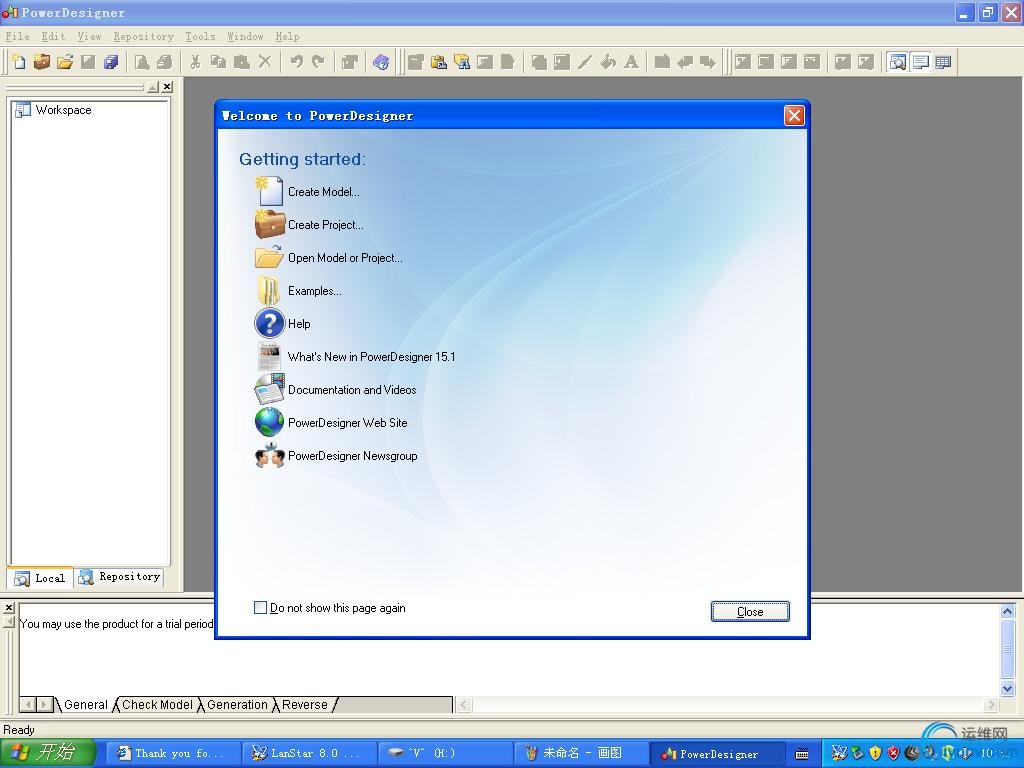Image resolution: width=1024 pixels, height=768 pixels.
Task: Open the View menu
Action: [89, 37]
